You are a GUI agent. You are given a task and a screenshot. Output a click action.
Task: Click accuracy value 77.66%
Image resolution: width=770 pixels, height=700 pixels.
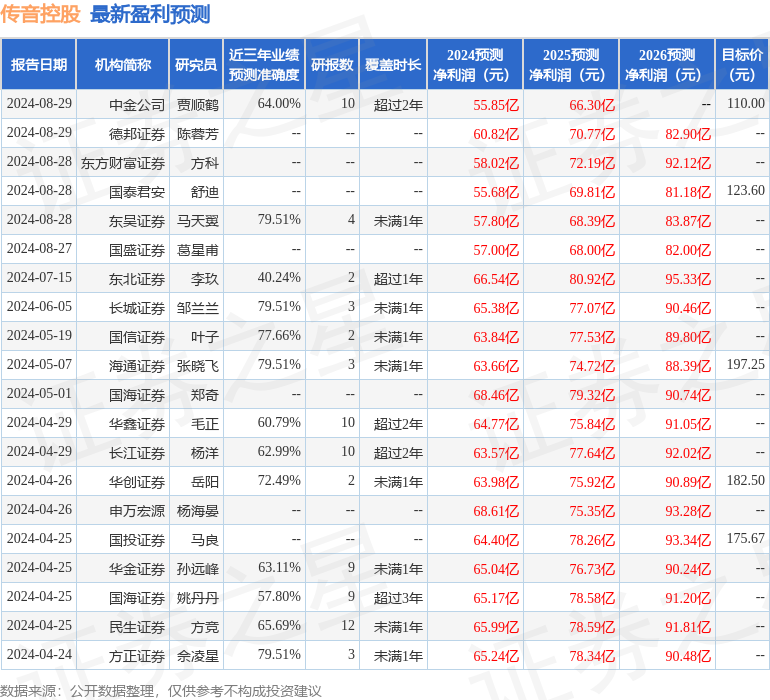point(279,336)
